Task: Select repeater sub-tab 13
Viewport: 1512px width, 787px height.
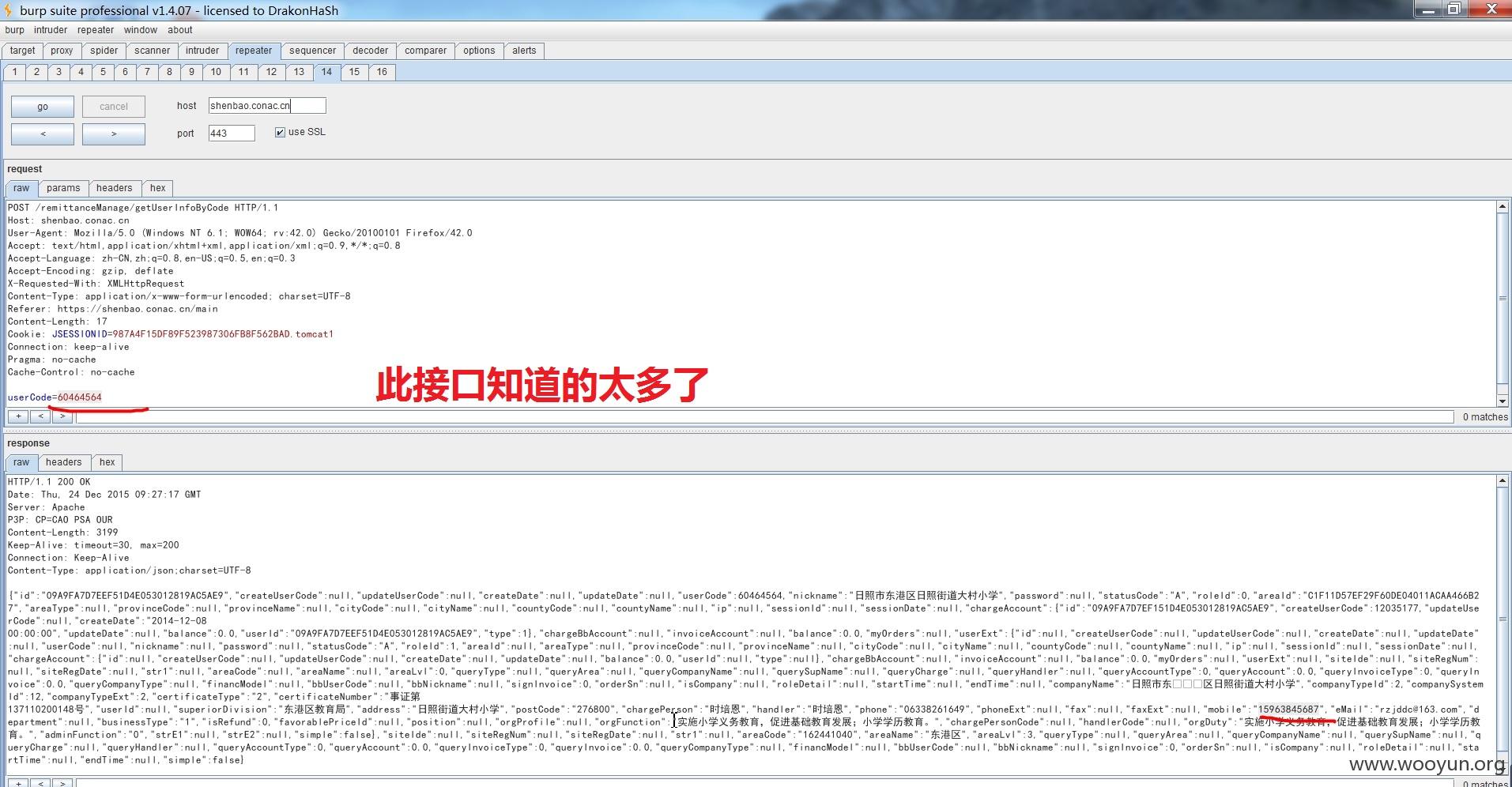Action: coord(299,72)
